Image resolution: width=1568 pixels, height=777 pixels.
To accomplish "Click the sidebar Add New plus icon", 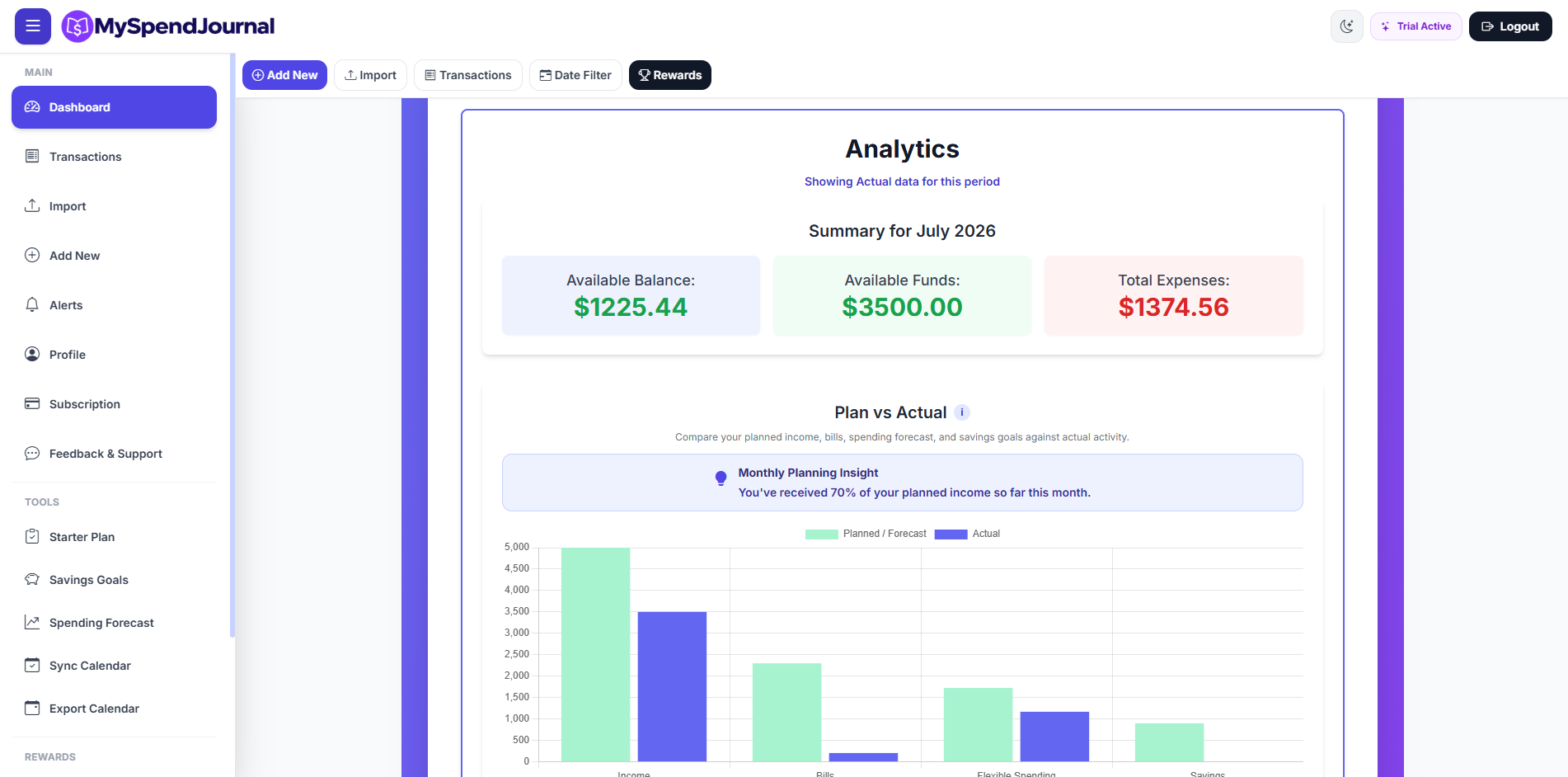I will (x=32, y=255).
